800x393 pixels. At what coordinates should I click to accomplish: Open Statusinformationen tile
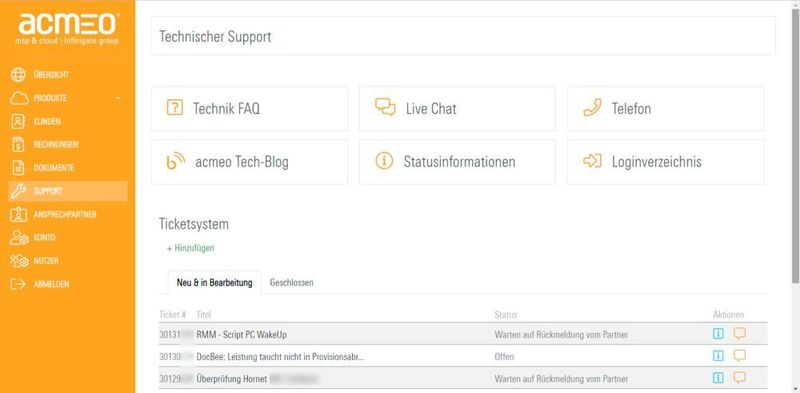457,162
